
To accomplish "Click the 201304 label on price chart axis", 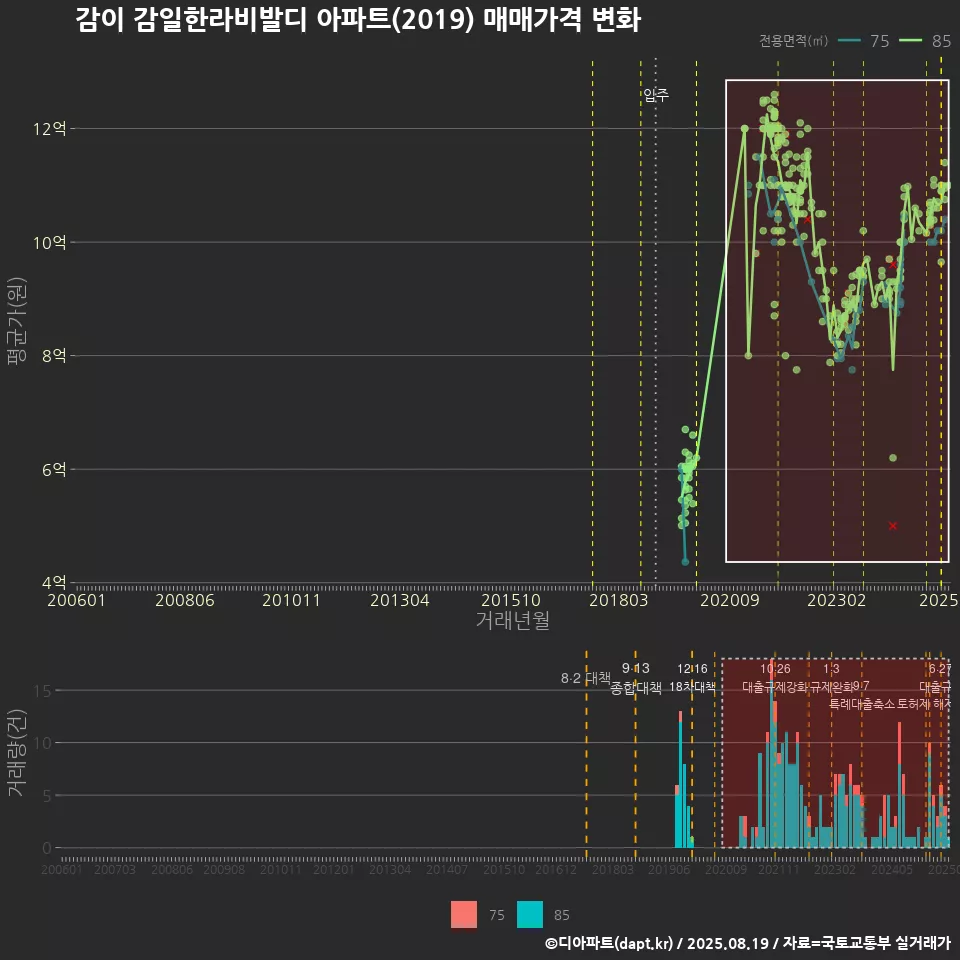I will point(400,600).
